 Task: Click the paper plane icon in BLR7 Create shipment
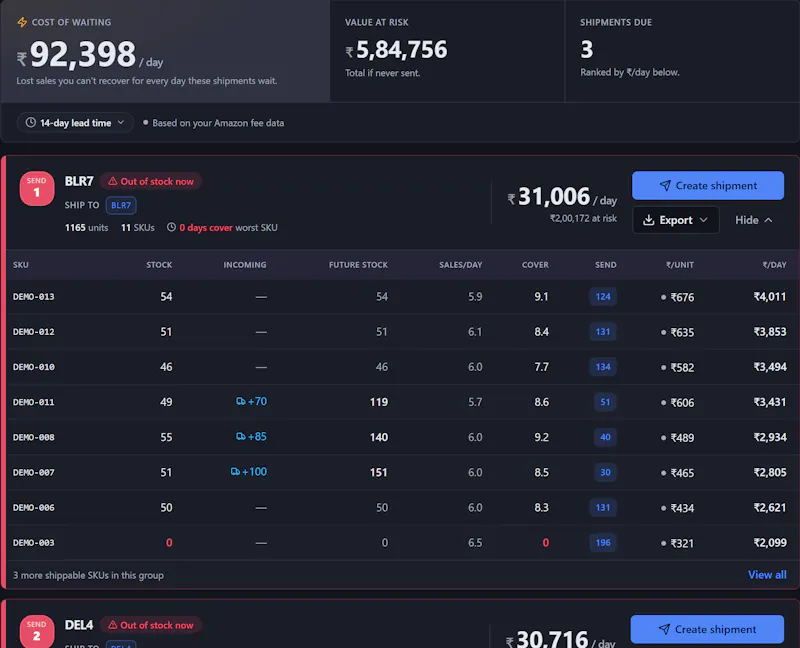point(665,185)
